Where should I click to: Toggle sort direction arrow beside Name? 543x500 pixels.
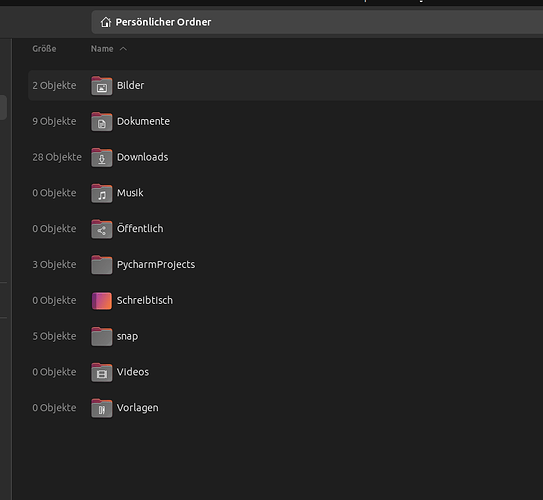click(x=123, y=49)
